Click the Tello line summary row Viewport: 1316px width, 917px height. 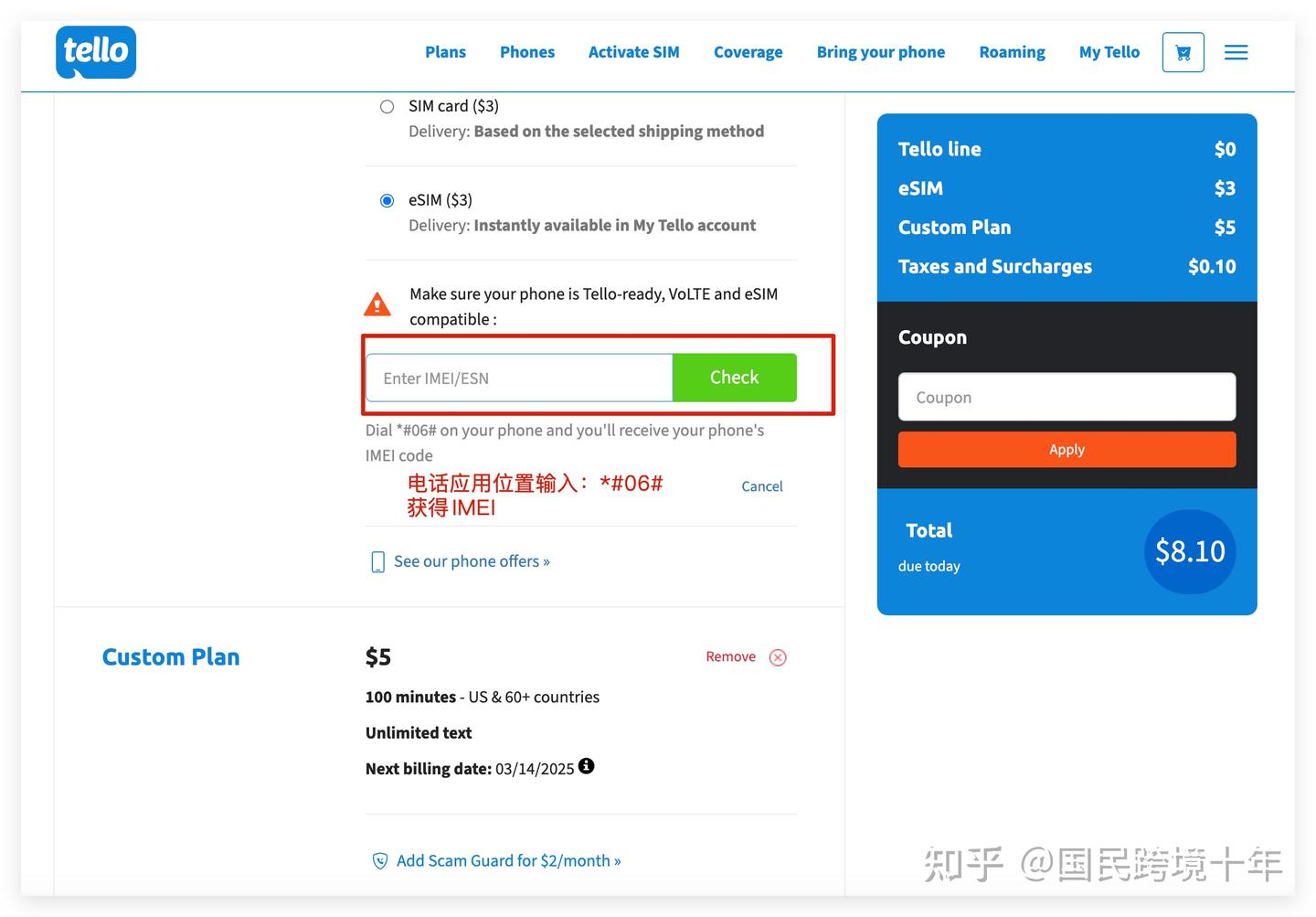pos(1067,149)
